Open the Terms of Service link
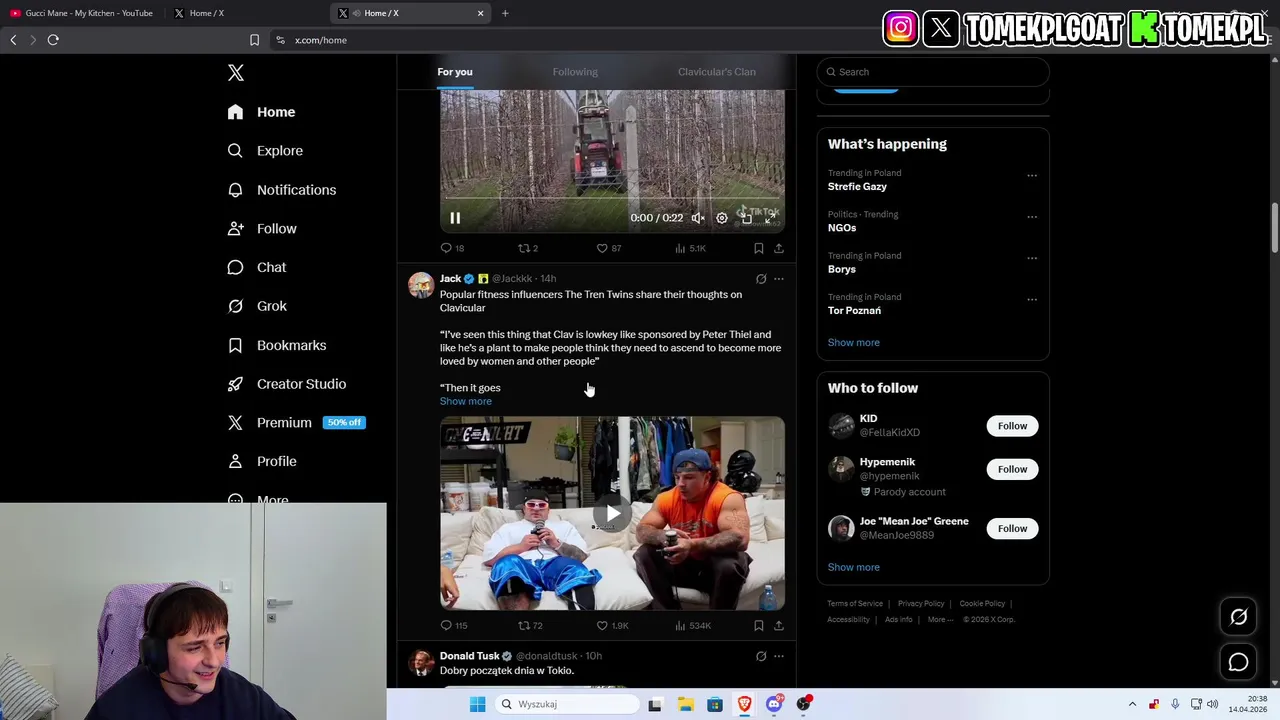This screenshot has width=1280, height=720. click(855, 604)
